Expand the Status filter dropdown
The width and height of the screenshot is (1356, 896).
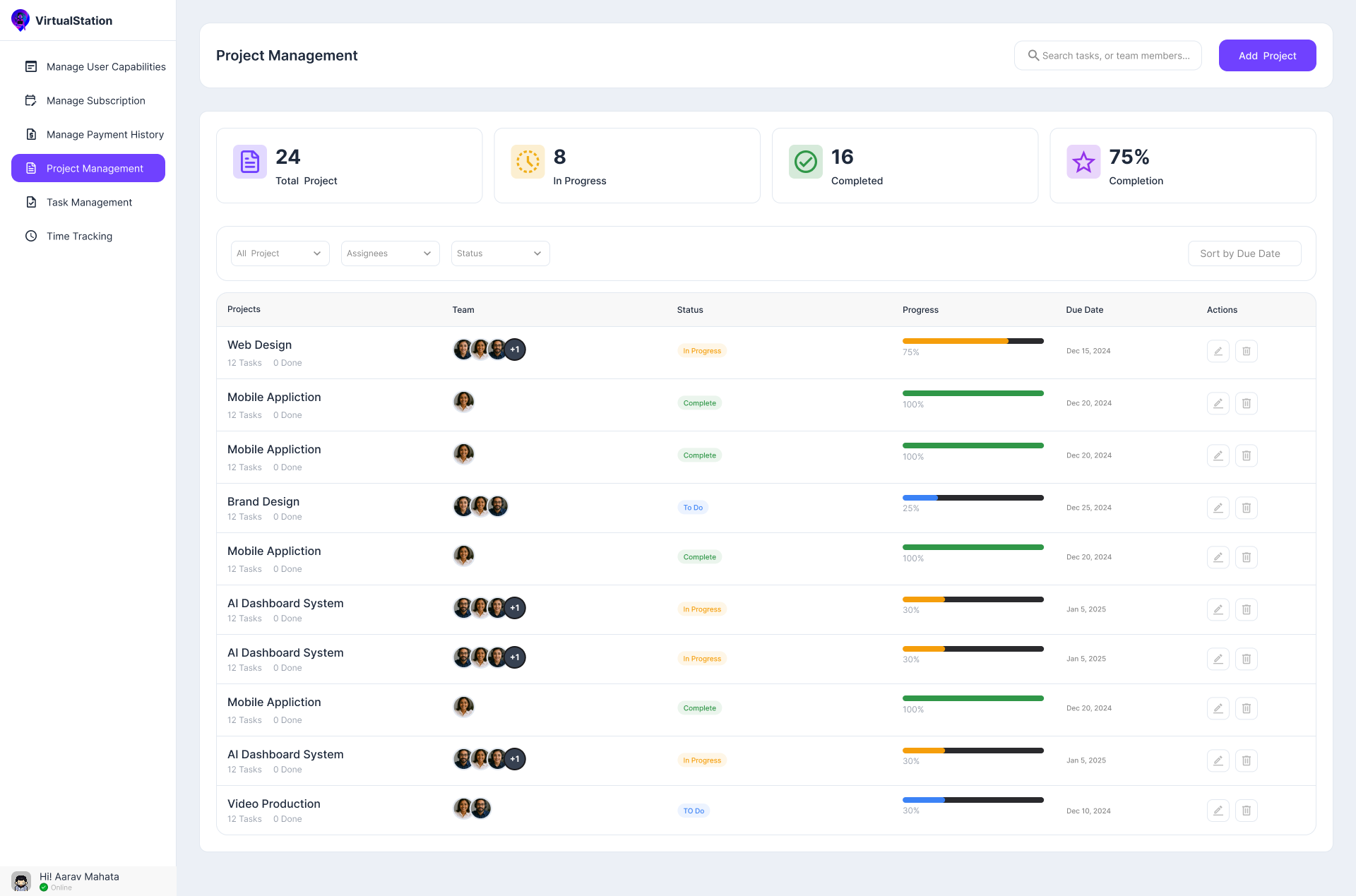click(499, 253)
